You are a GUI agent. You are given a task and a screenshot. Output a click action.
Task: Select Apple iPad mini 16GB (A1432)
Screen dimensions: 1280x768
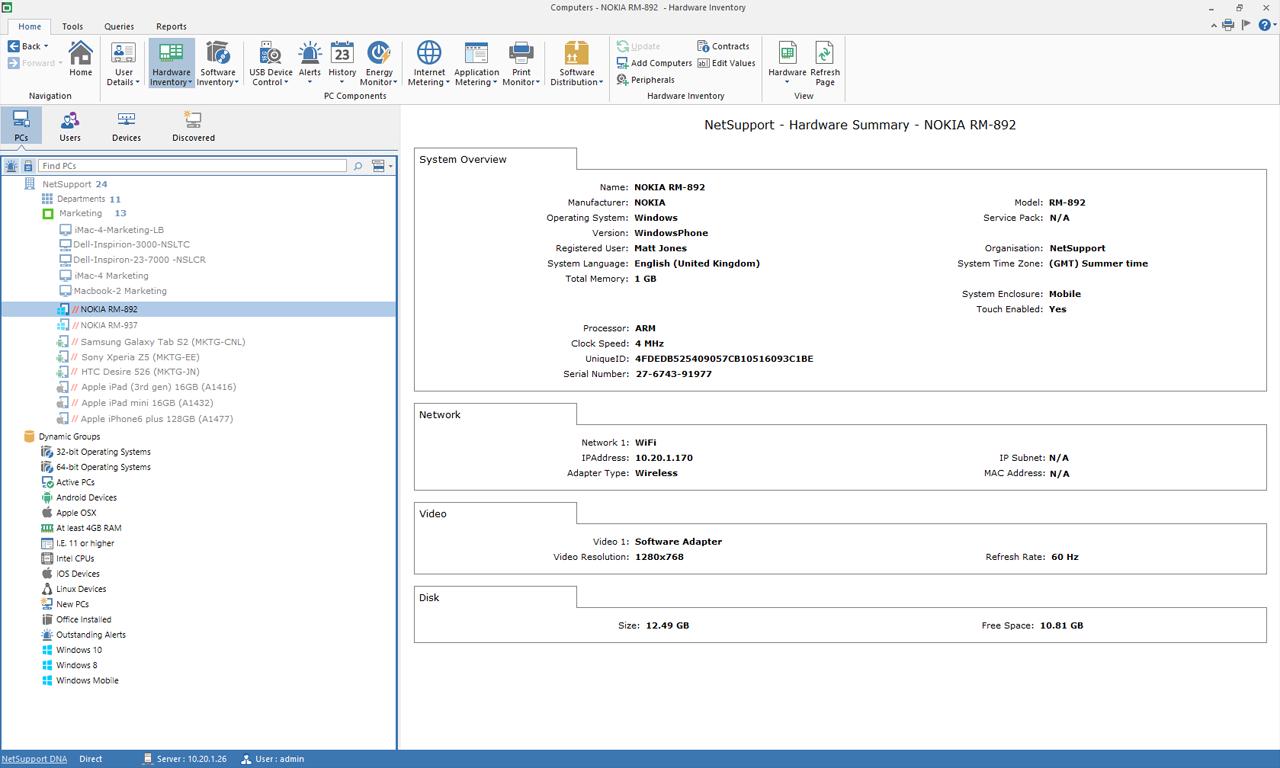[x=146, y=403]
